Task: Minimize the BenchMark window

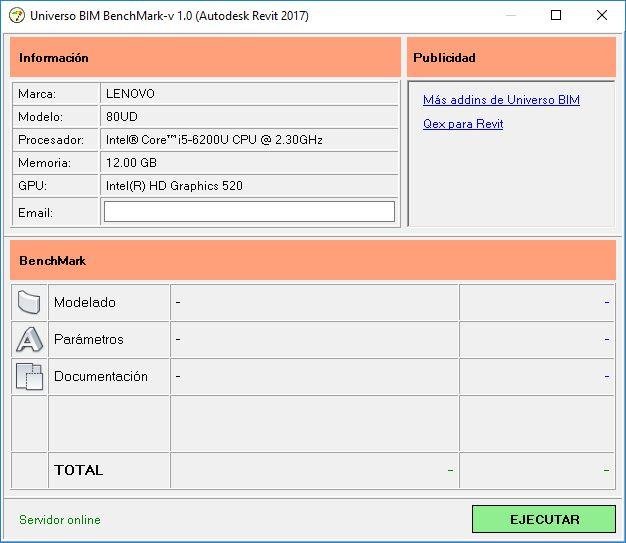Action: [511, 16]
